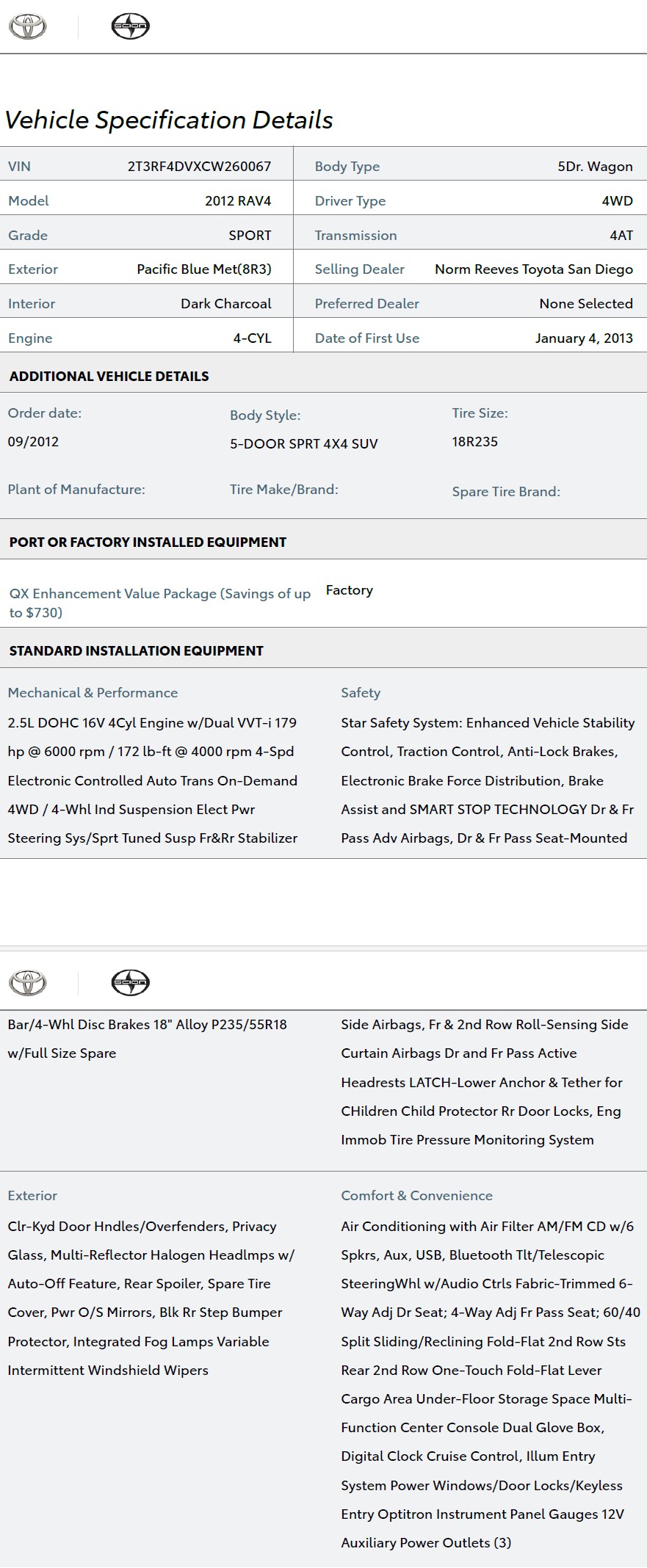Click the 'QX Enhancement Value Package' entry
Image resolution: width=647 pixels, height=1568 pixels.
click(x=160, y=603)
